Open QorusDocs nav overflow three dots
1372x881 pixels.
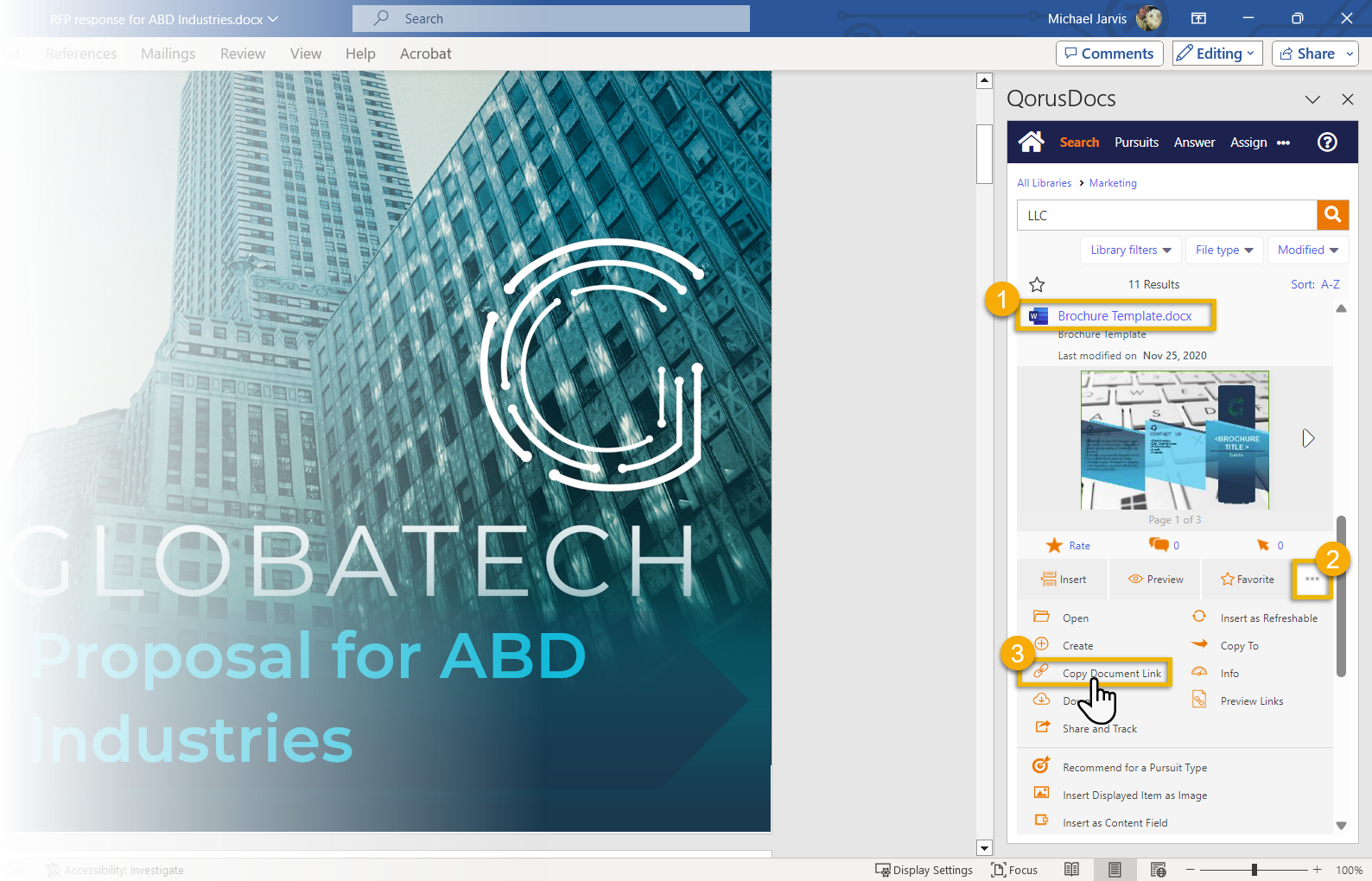1283,143
